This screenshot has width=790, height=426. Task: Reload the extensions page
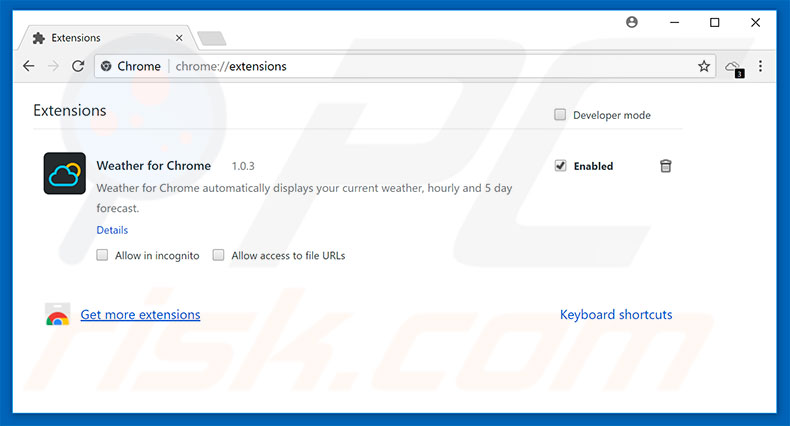pyautogui.click(x=78, y=66)
